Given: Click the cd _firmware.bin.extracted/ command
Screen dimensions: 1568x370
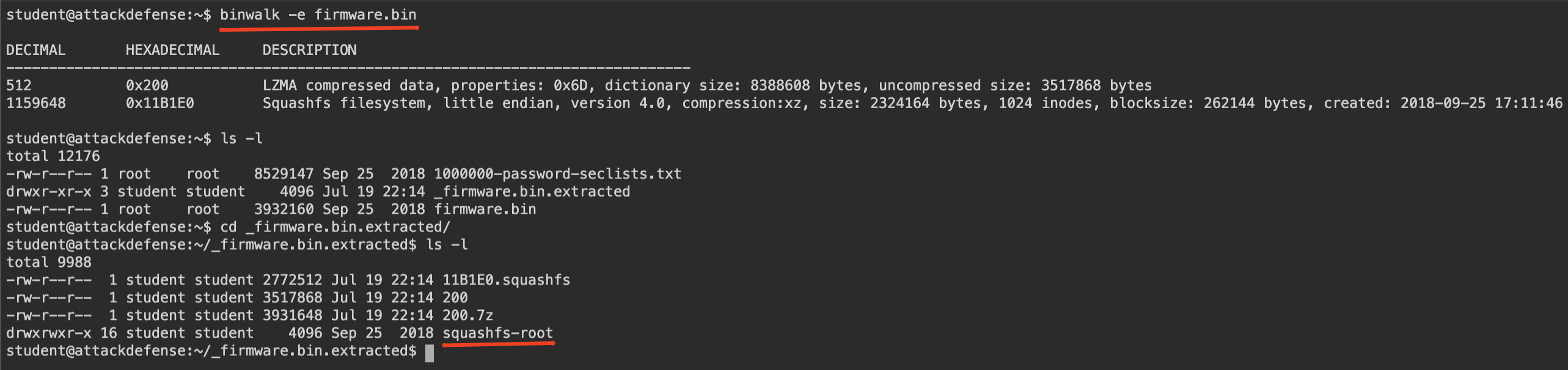Looking at the screenshot, I should click(x=335, y=227).
